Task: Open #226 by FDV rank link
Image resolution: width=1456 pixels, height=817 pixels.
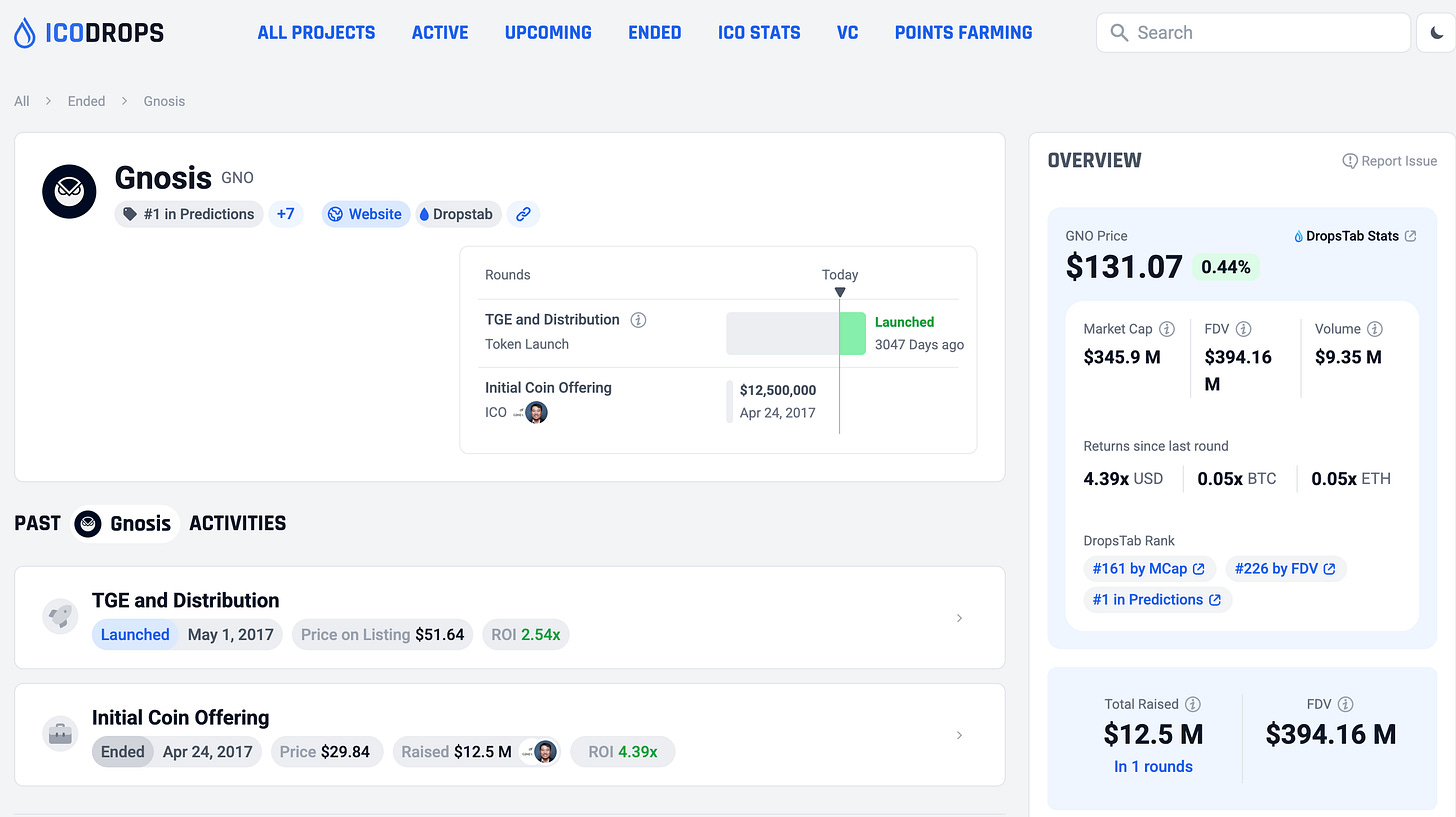Action: pyautogui.click(x=1286, y=569)
